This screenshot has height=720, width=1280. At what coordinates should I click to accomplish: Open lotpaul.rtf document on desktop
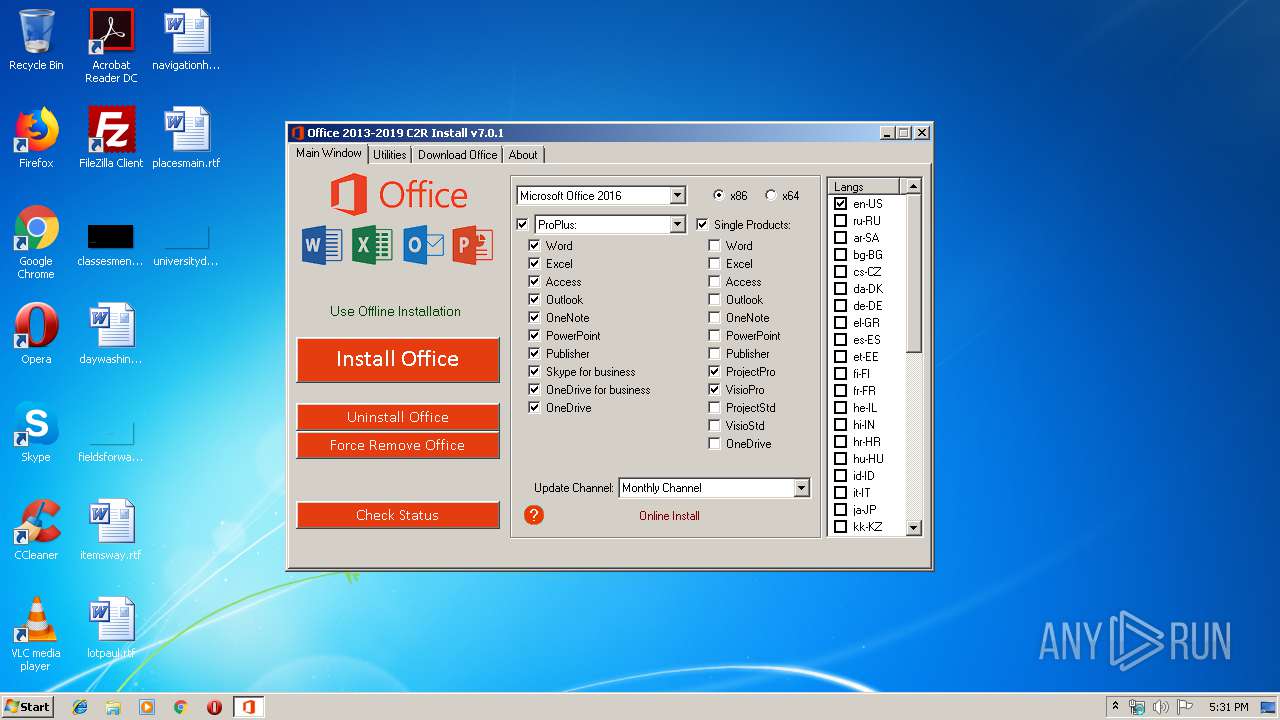(111, 628)
